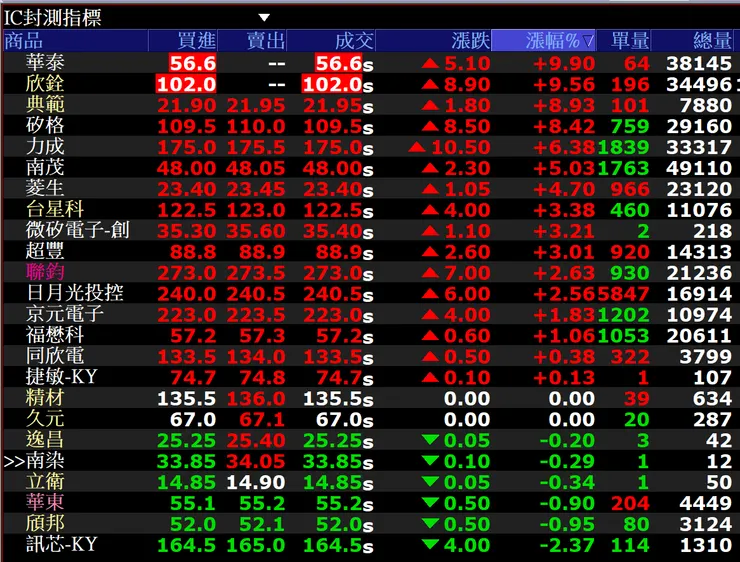Sort by the 賣出 column header
Viewport: 740px width, 562px height.
click(252, 41)
